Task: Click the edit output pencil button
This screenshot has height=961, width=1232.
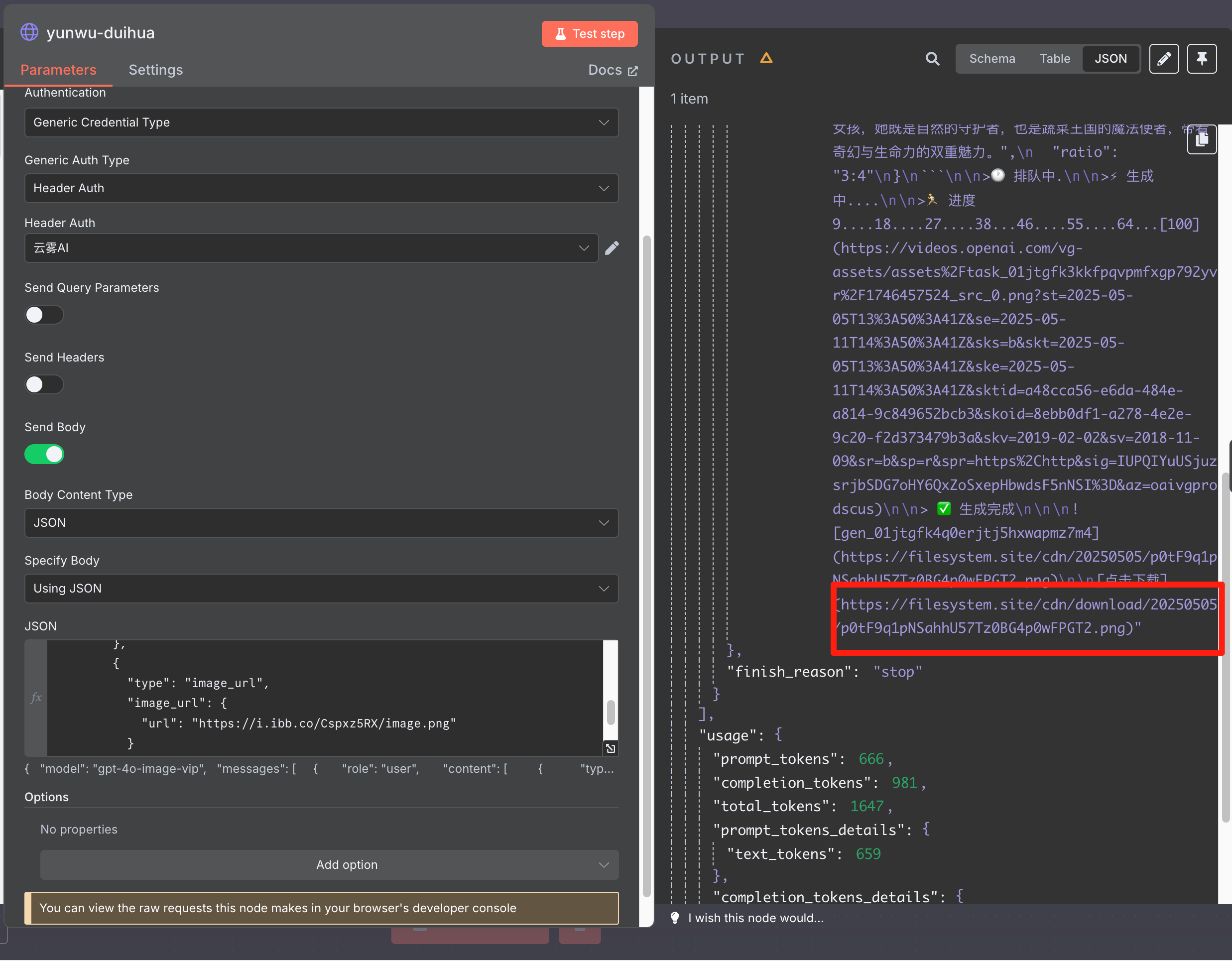Action: (1164, 59)
